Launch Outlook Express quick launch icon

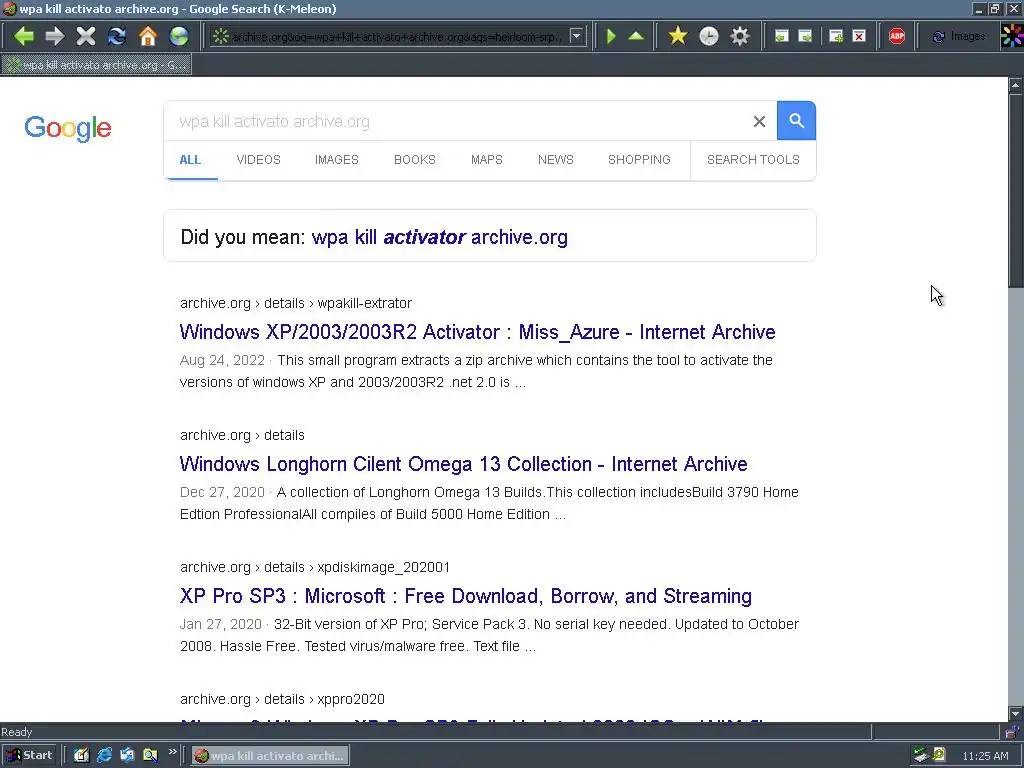pos(127,756)
